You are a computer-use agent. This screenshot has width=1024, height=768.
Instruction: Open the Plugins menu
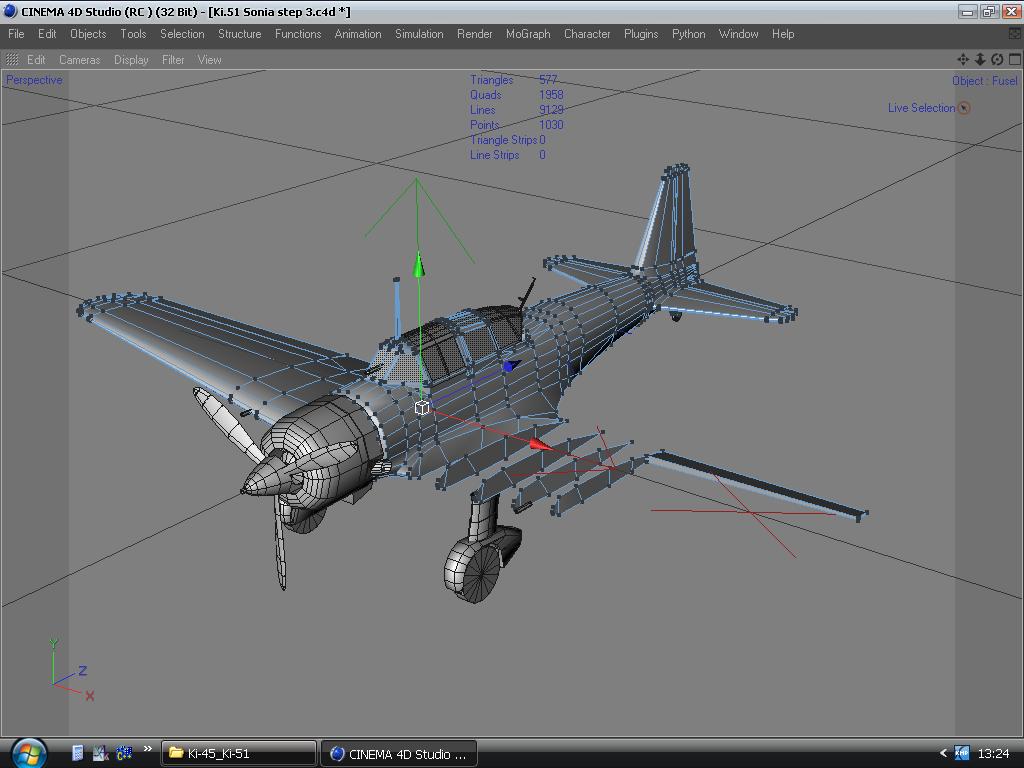click(x=641, y=34)
